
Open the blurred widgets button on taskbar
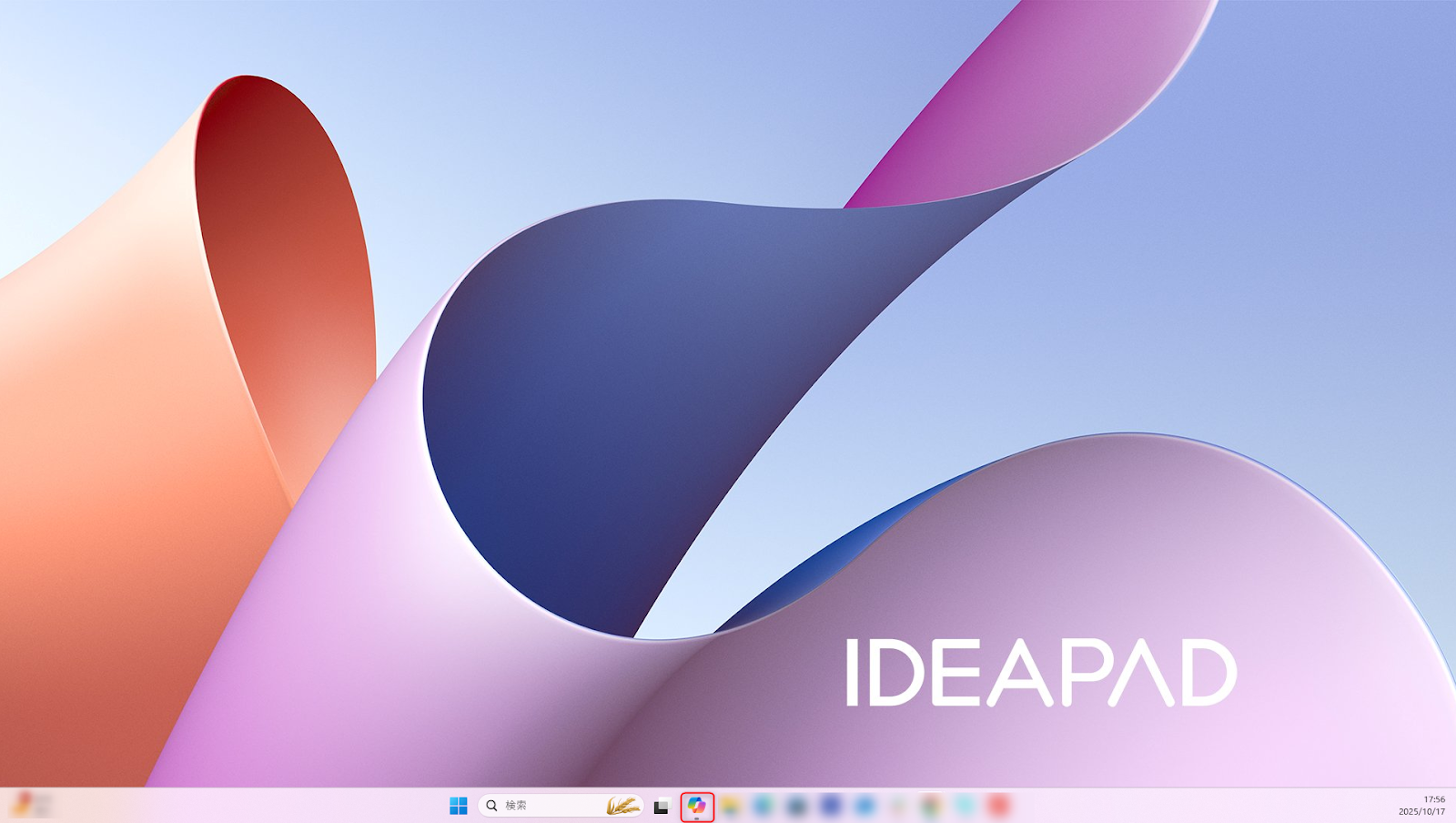[31, 806]
